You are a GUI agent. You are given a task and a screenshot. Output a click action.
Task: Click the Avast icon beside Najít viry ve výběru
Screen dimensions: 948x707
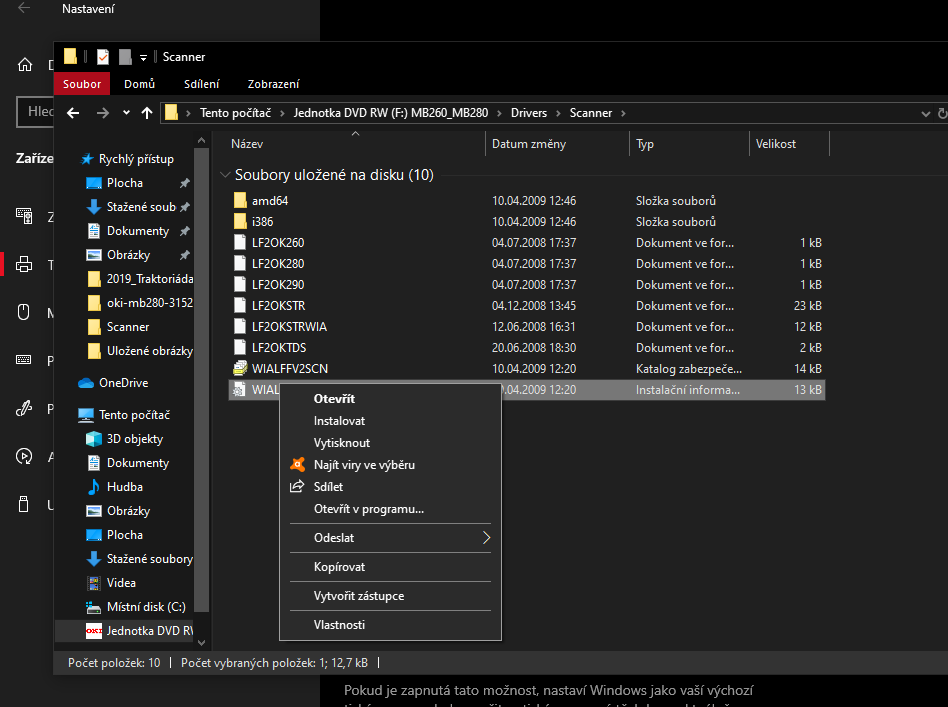click(296, 465)
